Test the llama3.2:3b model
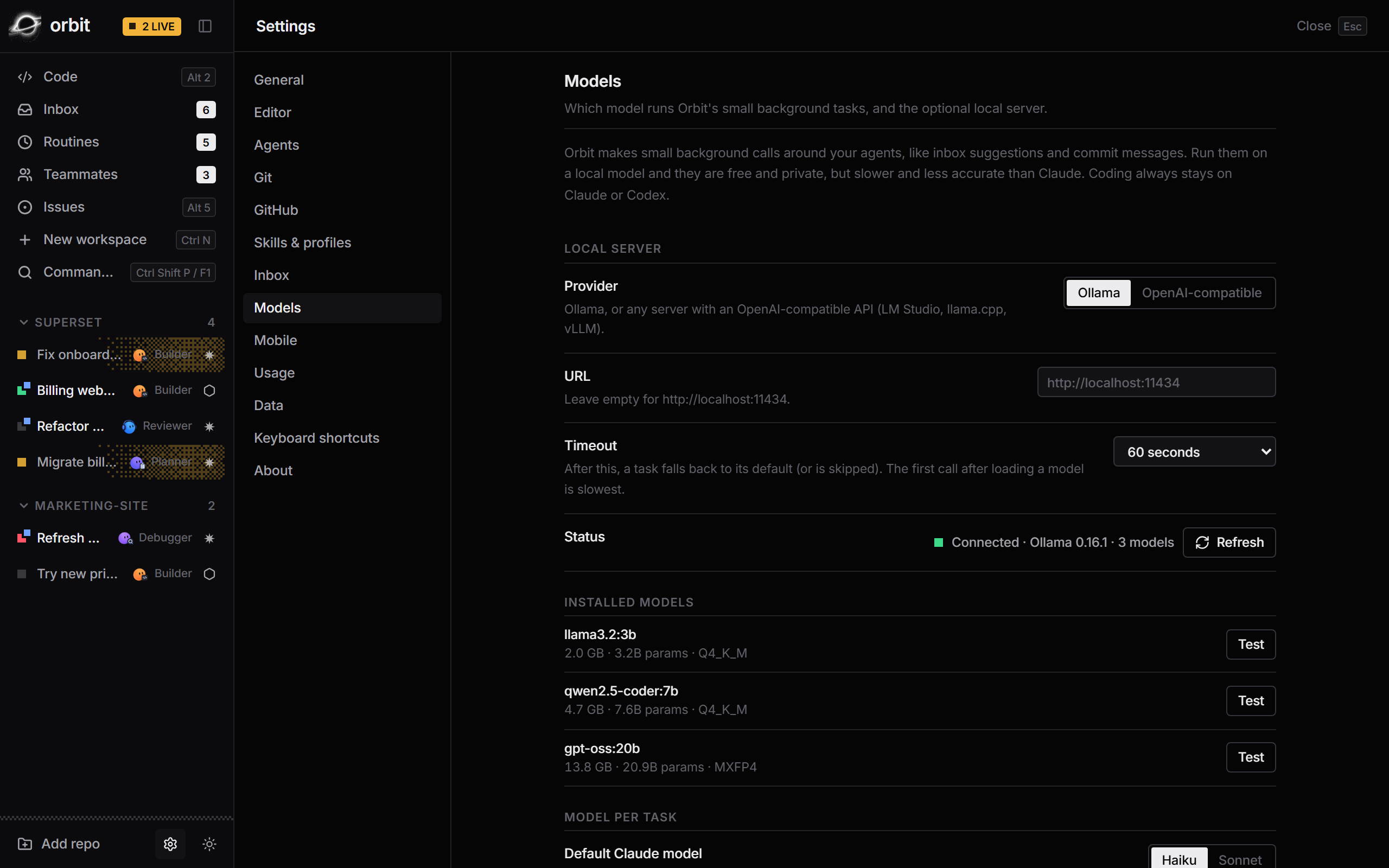The width and height of the screenshot is (1389, 868). [1251, 644]
